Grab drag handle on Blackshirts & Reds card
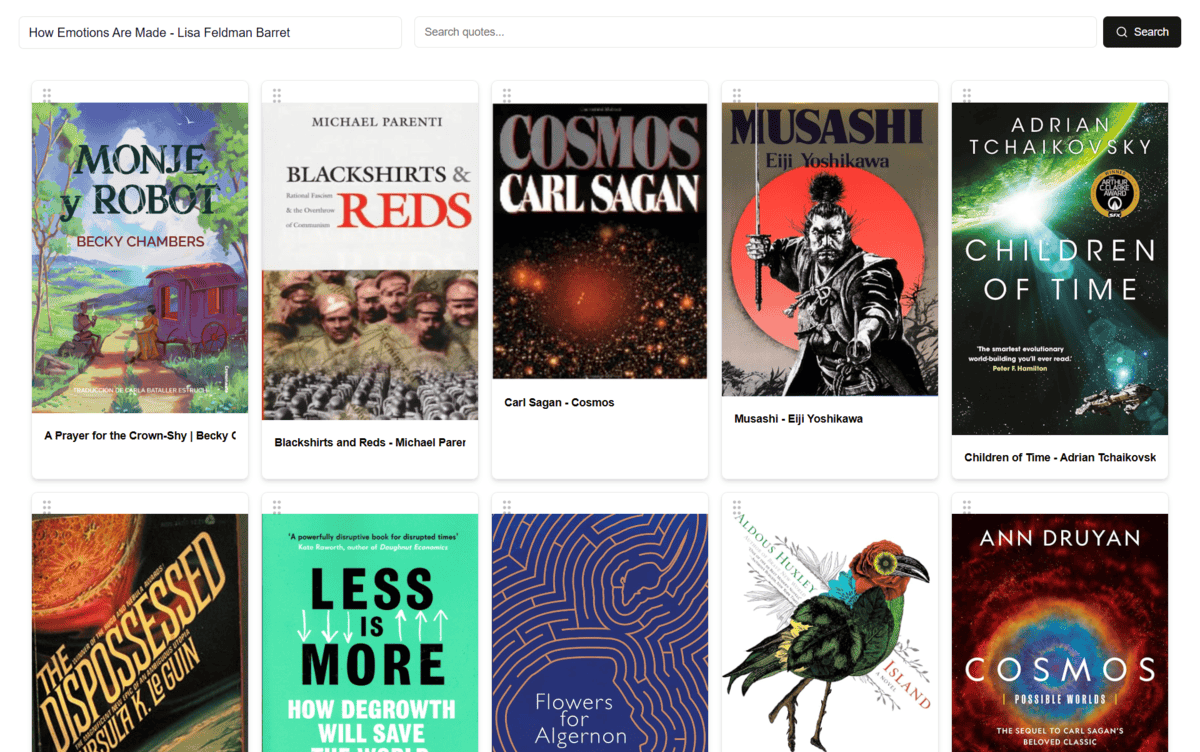The height and width of the screenshot is (752, 1200). click(277, 95)
